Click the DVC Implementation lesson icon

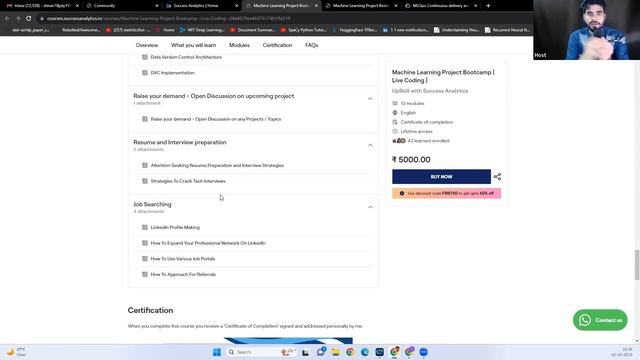pyautogui.click(x=144, y=73)
